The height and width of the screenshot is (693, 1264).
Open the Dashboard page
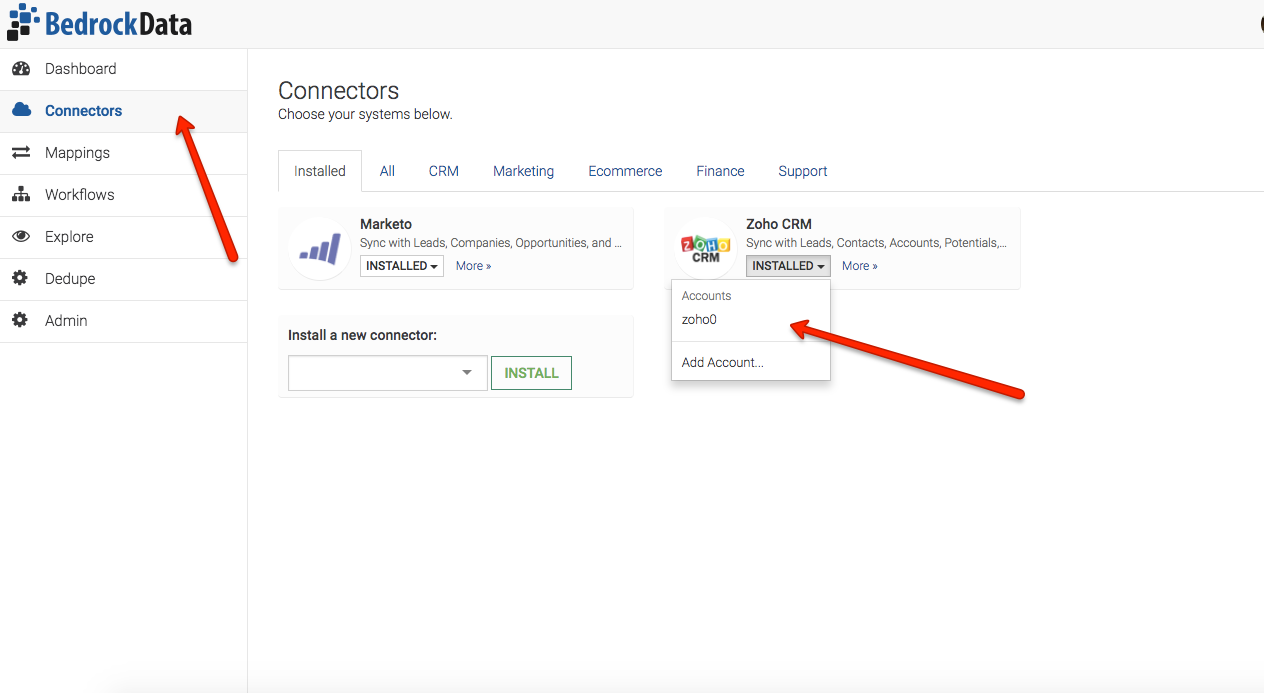123,69
